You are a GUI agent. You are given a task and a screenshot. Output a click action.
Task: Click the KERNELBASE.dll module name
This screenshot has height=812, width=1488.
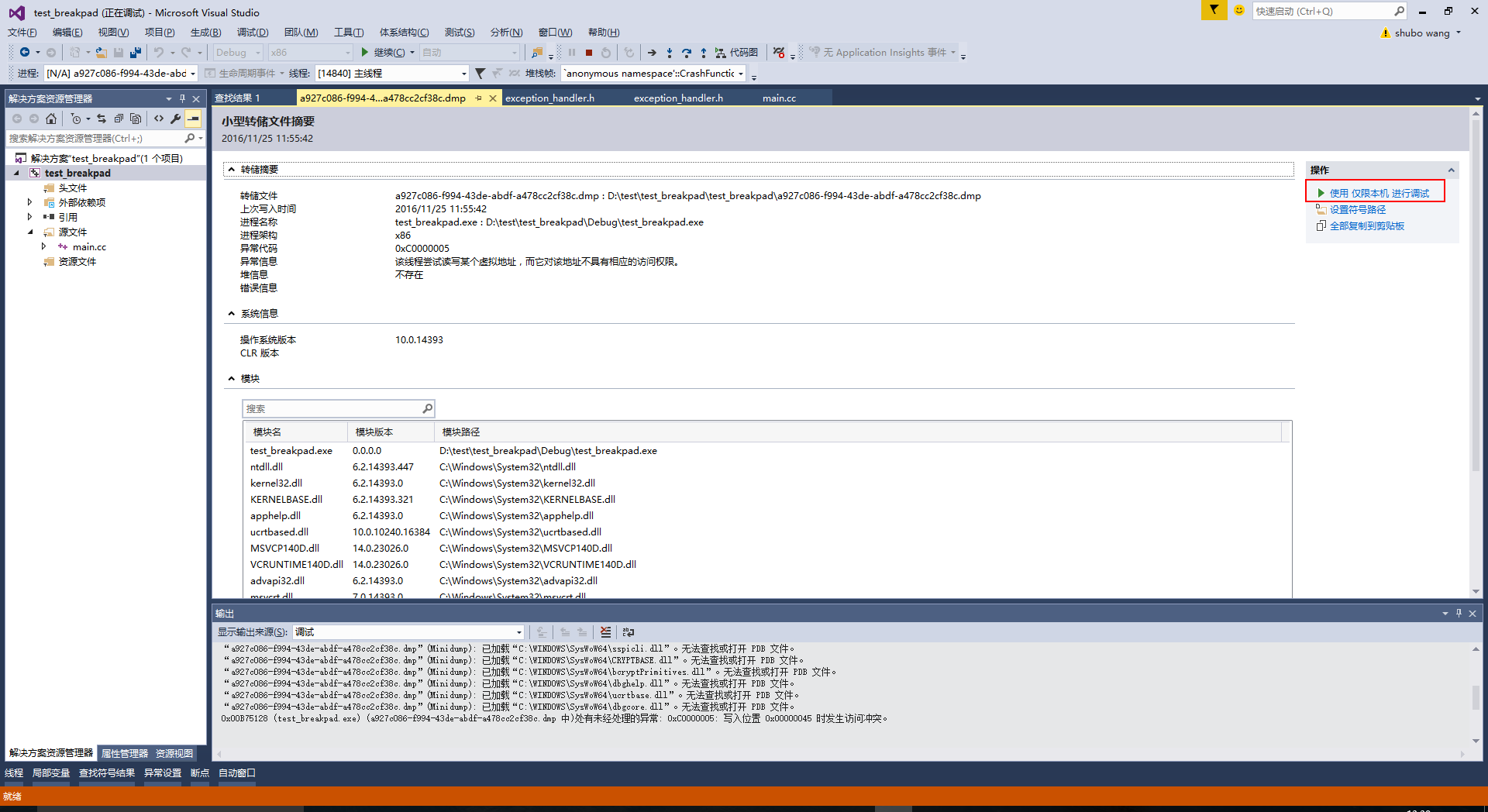pos(286,500)
